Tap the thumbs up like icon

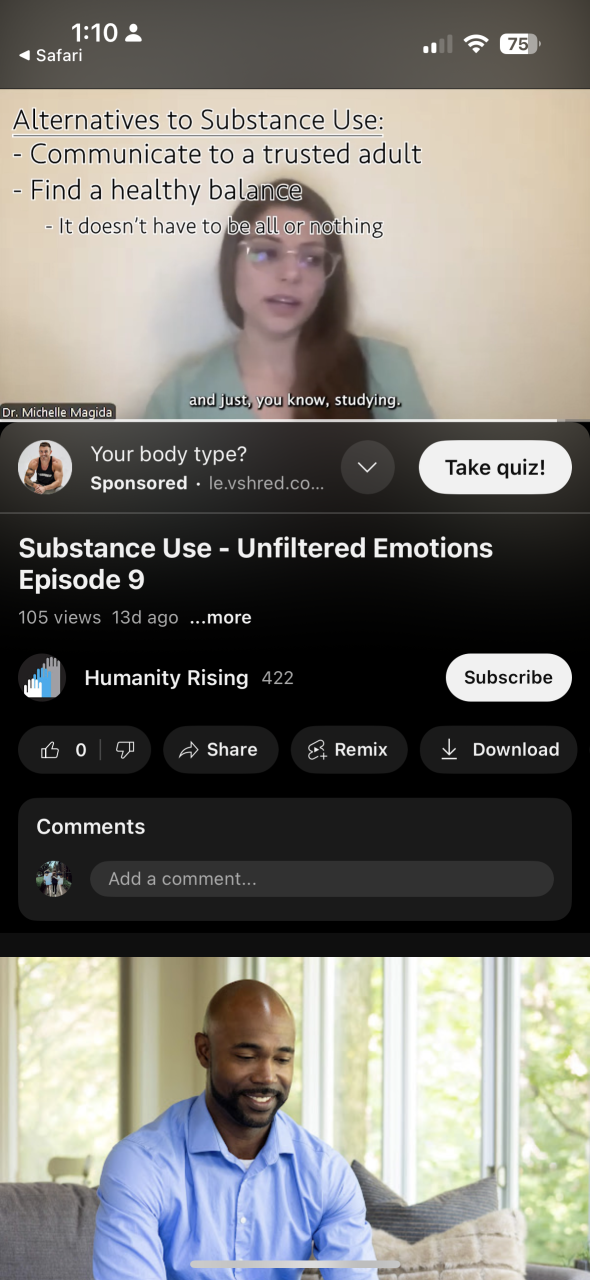tap(50, 750)
